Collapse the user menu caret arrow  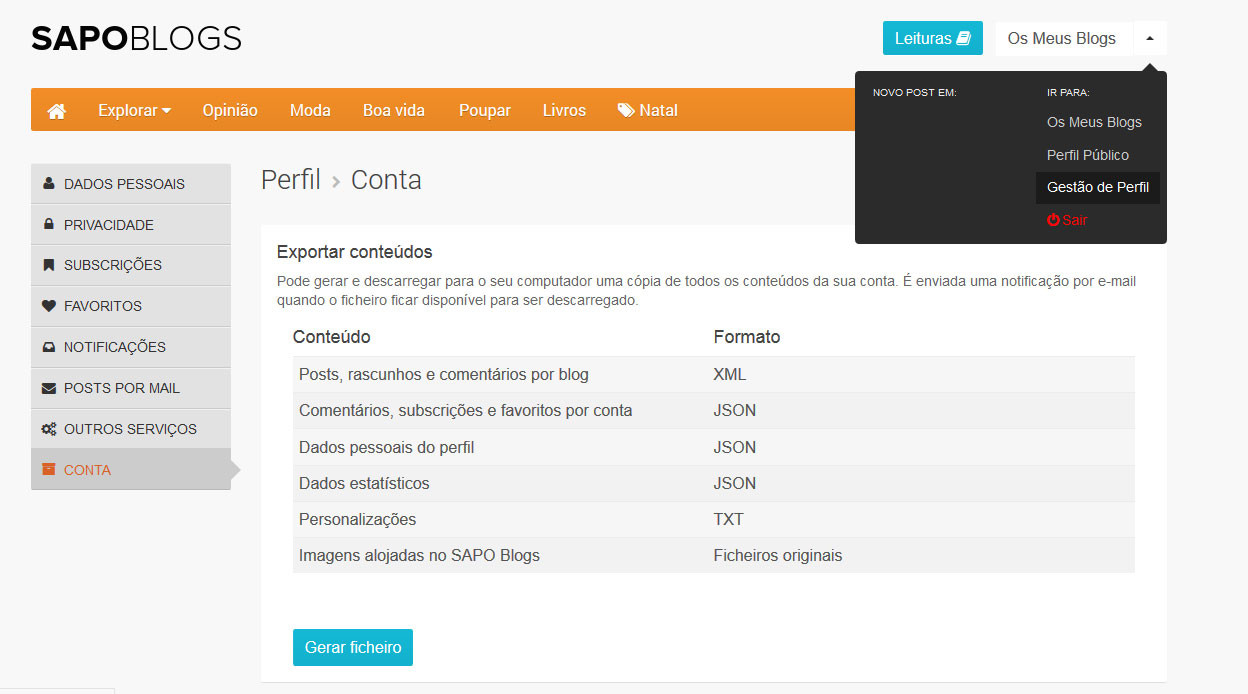point(1150,38)
